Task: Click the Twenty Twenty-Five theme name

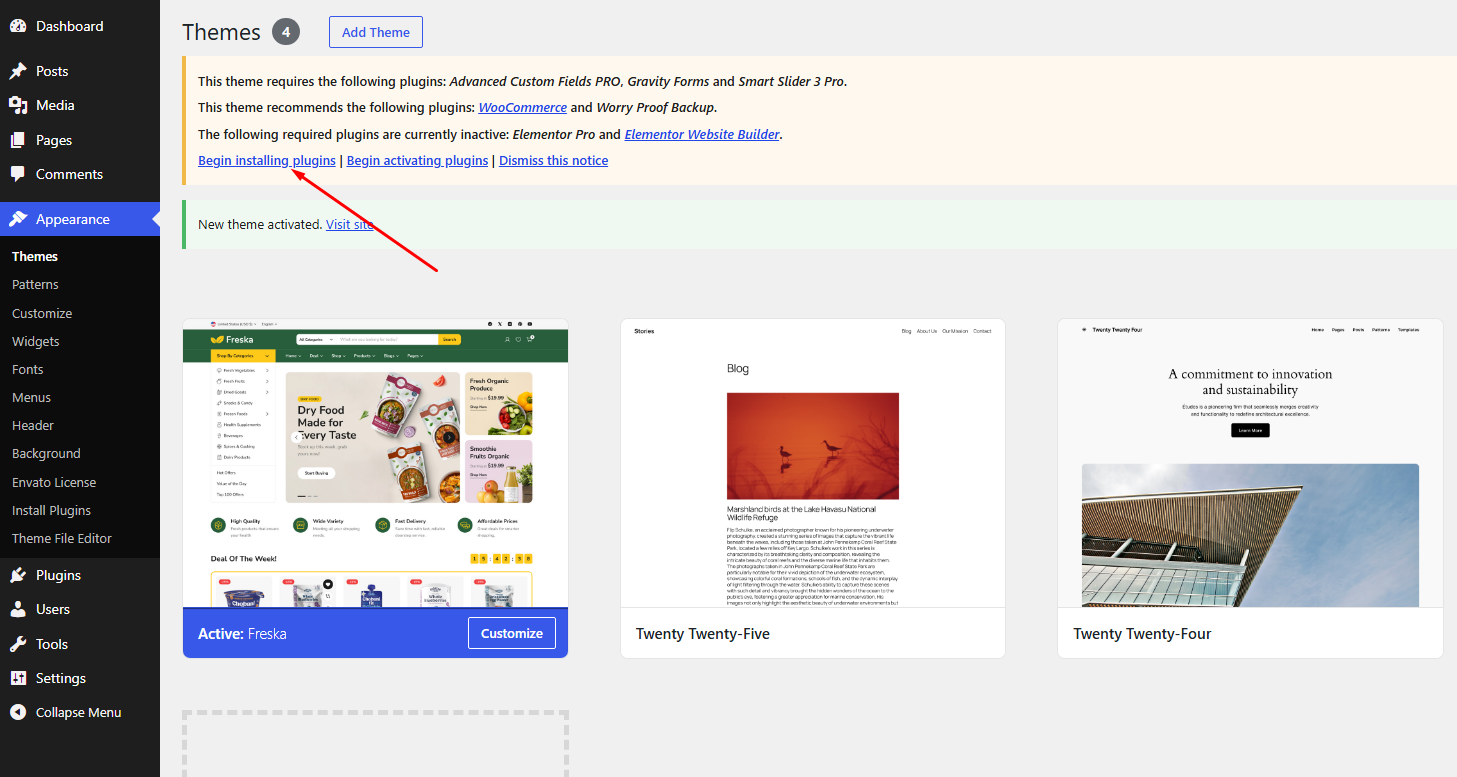Action: 703,633
